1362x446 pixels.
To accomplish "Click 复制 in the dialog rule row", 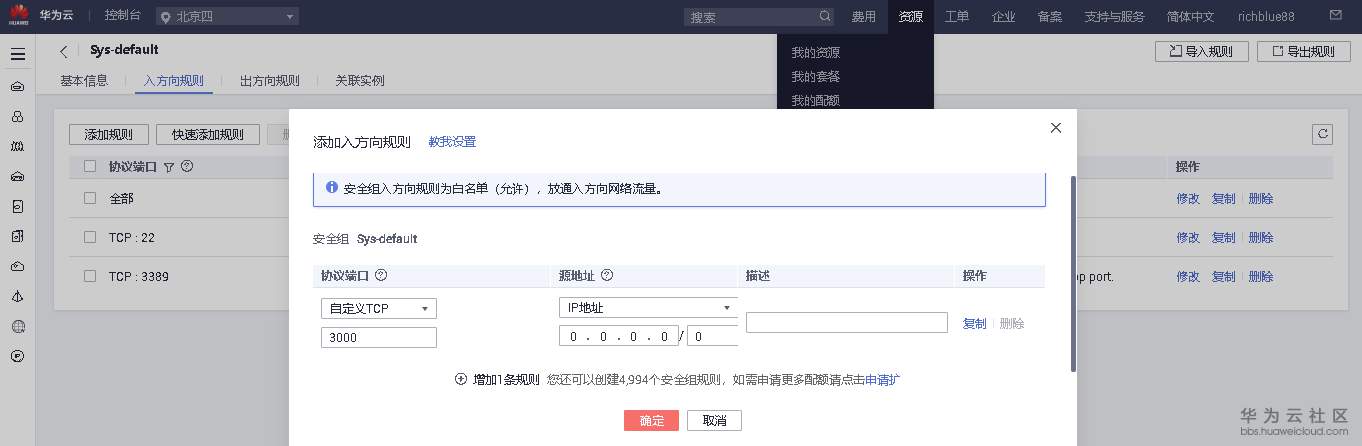I will point(974,323).
